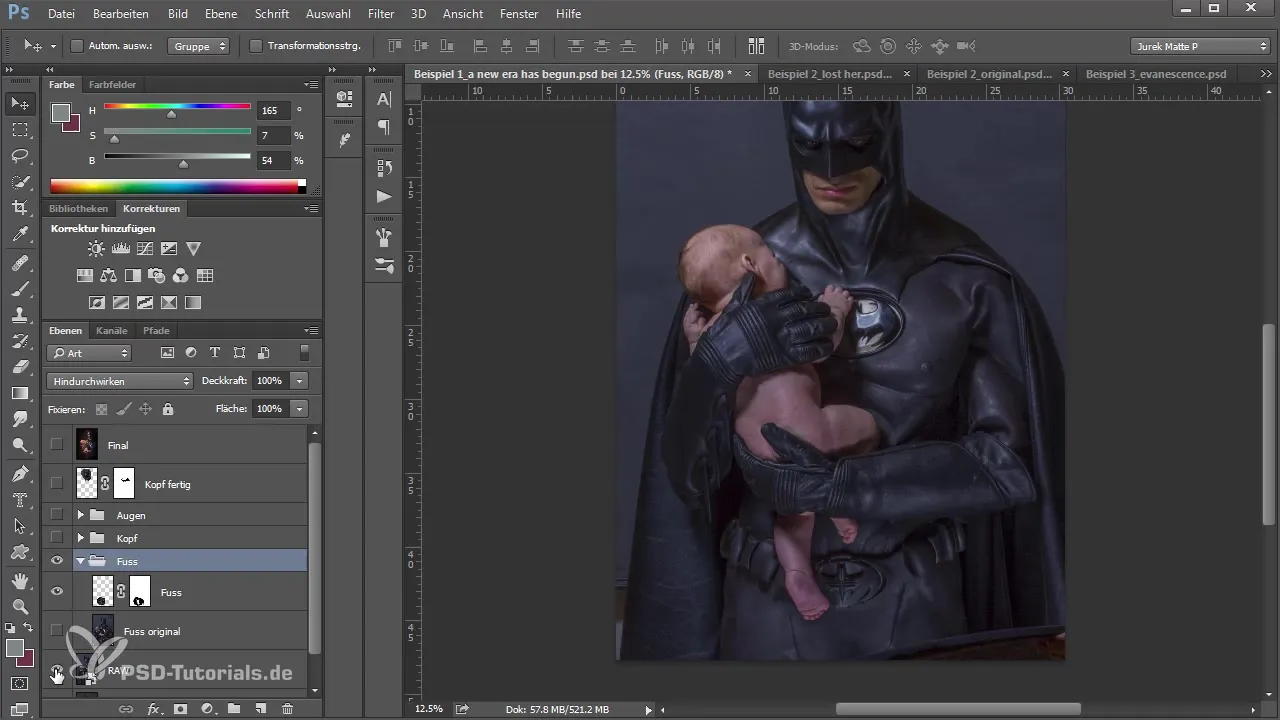Select the Eraser tool

pos(20,367)
